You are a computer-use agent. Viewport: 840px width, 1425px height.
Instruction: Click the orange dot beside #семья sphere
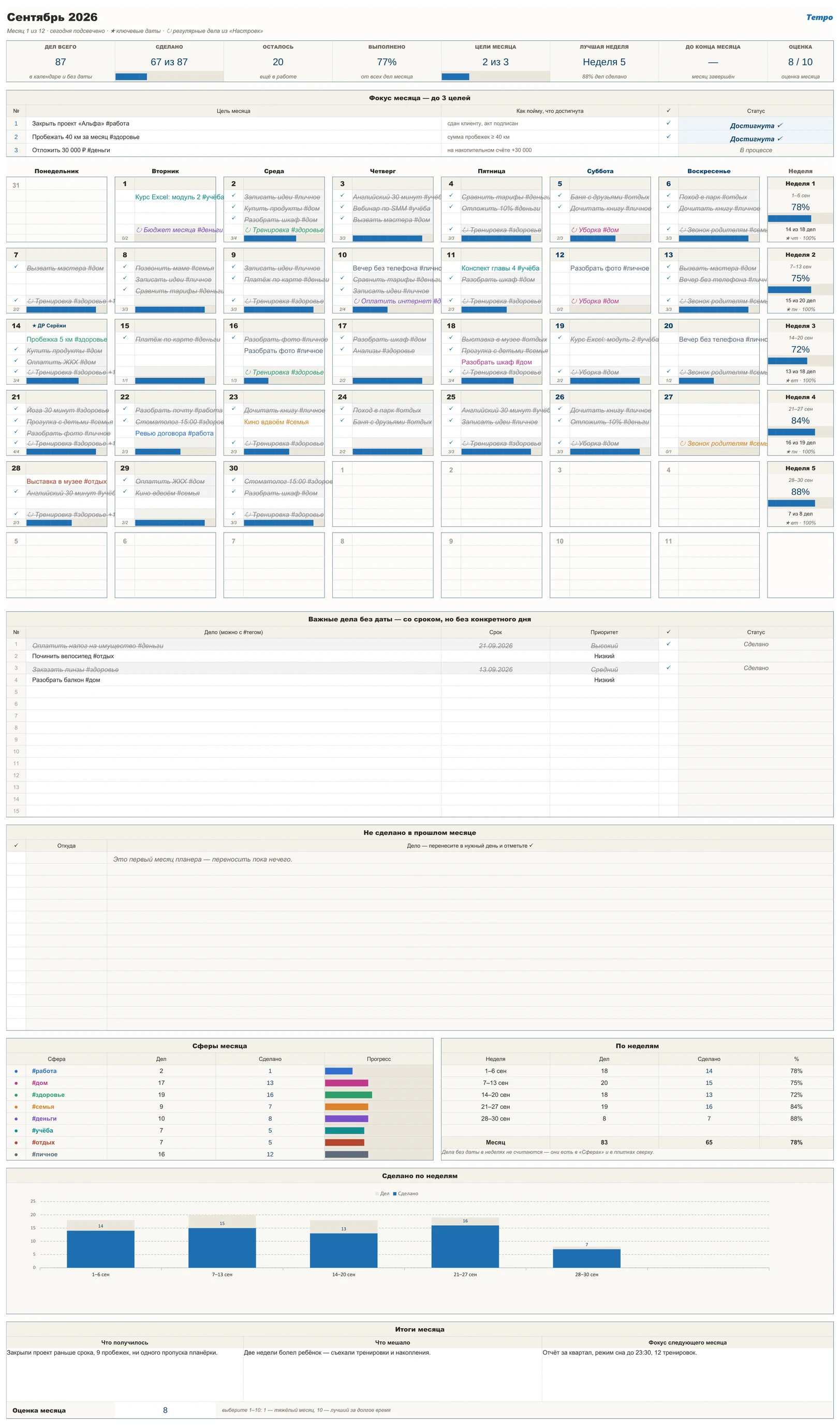pyautogui.click(x=16, y=1107)
